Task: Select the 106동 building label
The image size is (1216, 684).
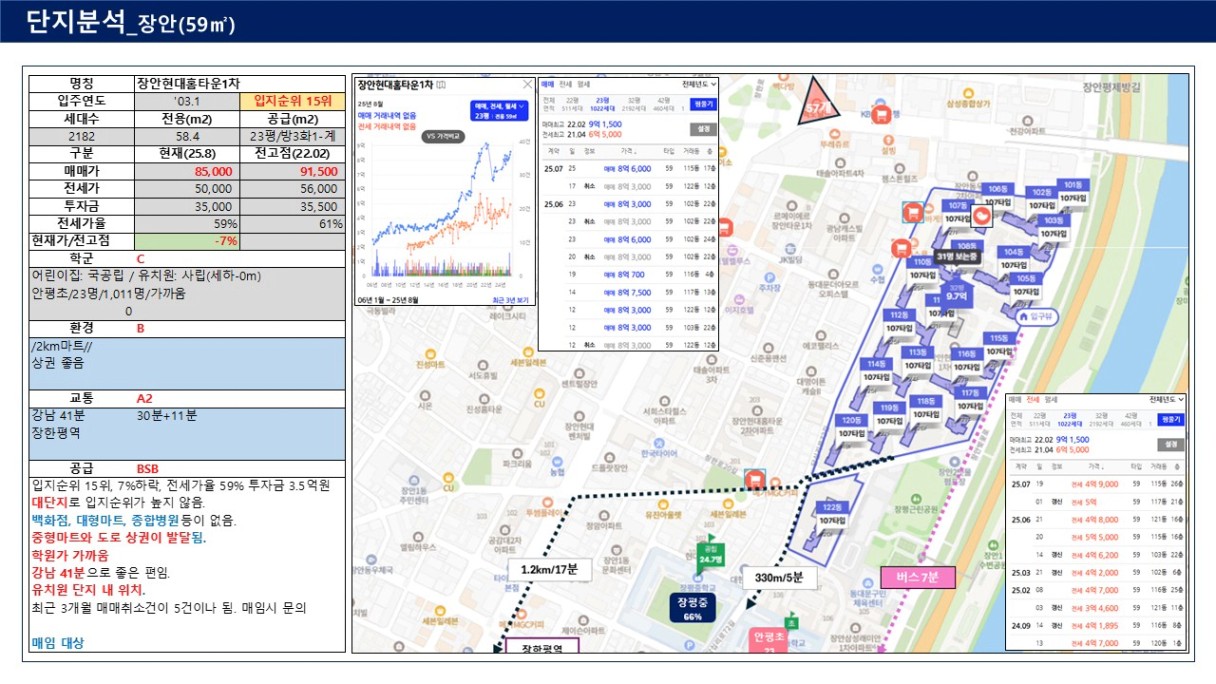Action: [x=997, y=189]
